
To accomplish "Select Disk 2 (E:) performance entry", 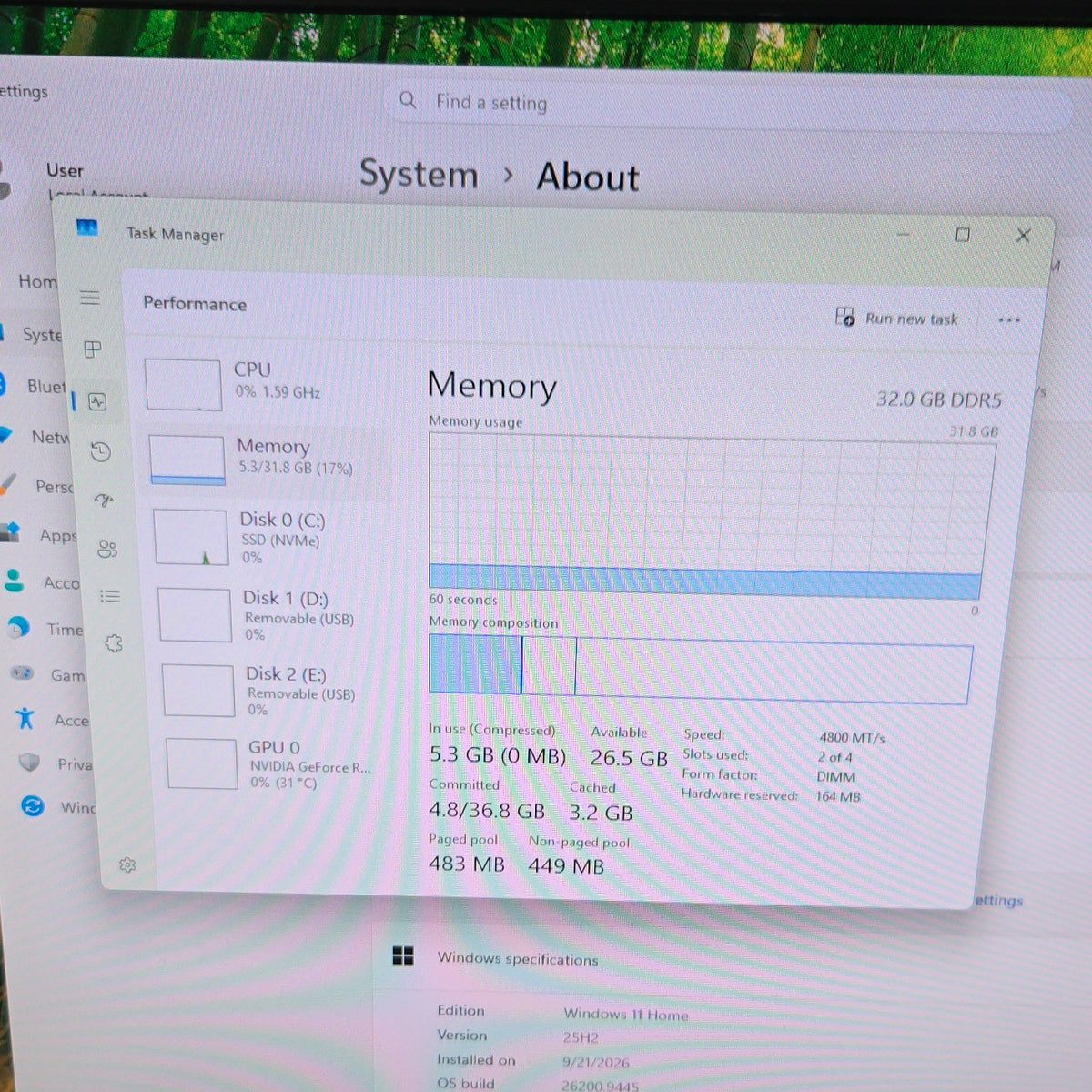I will [275, 691].
